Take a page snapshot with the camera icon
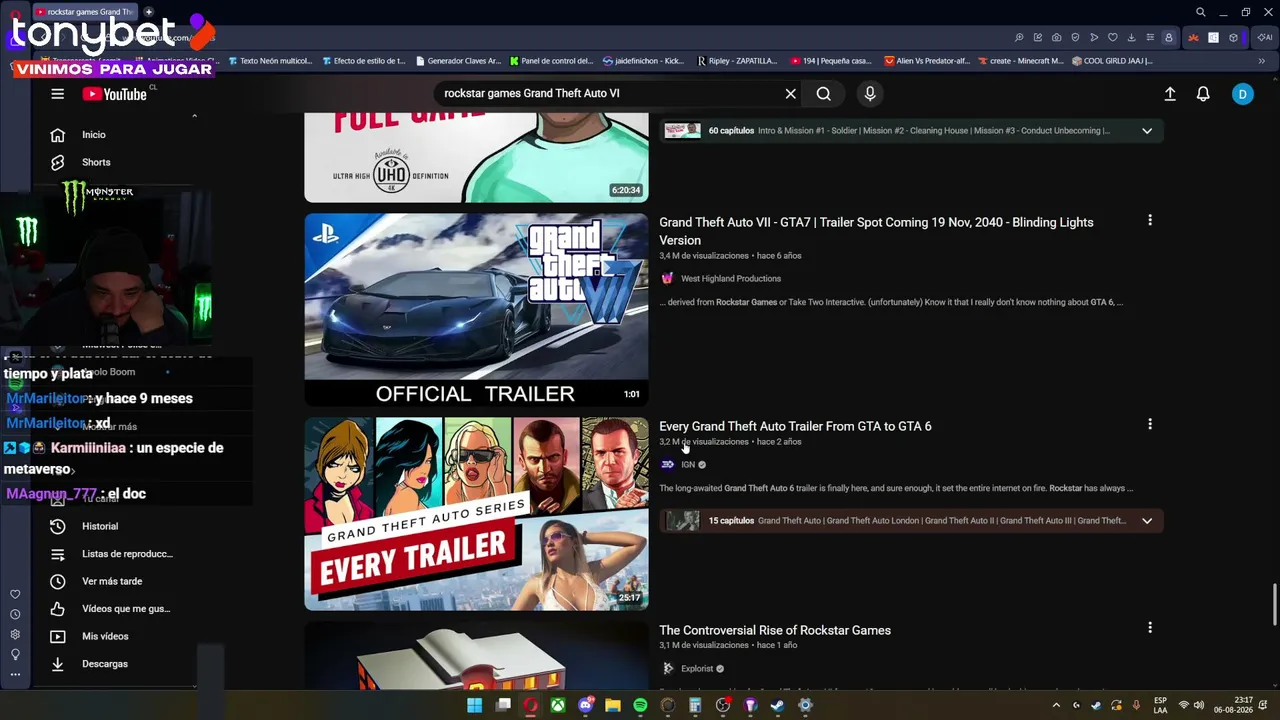The width and height of the screenshot is (1280, 720). coord(1057,38)
